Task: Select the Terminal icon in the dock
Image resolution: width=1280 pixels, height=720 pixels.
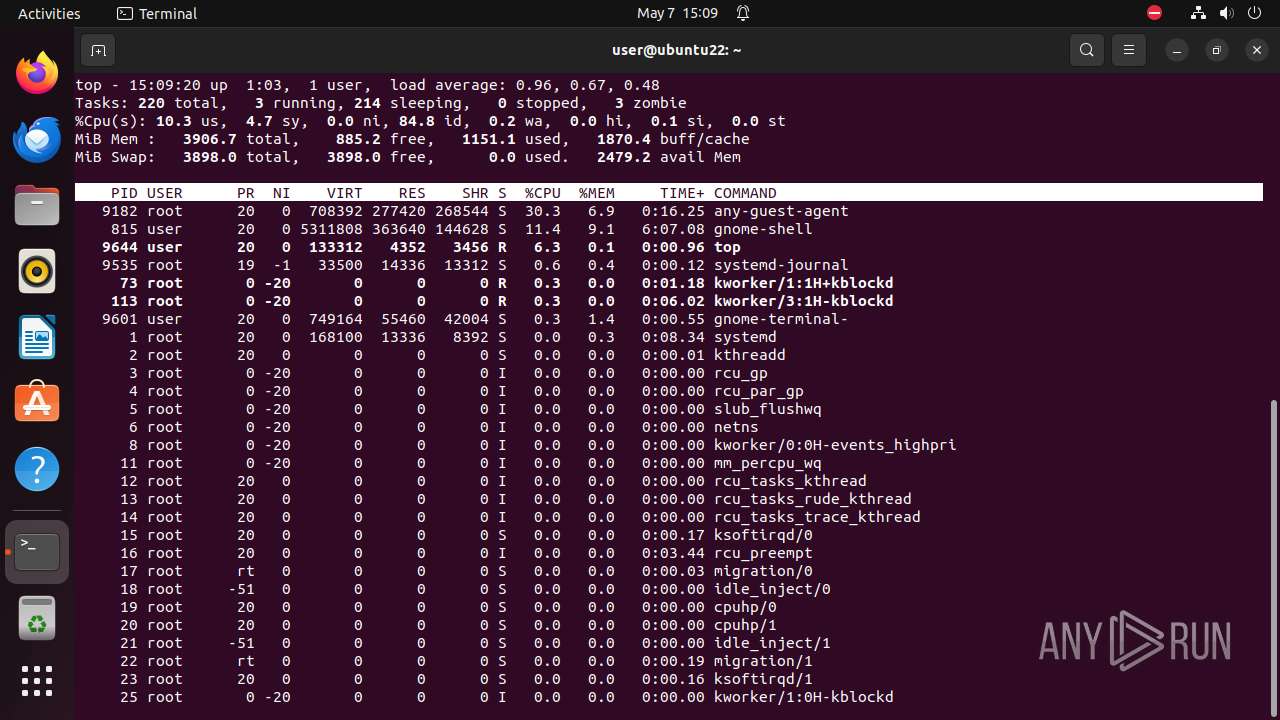Action: click(x=37, y=551)
